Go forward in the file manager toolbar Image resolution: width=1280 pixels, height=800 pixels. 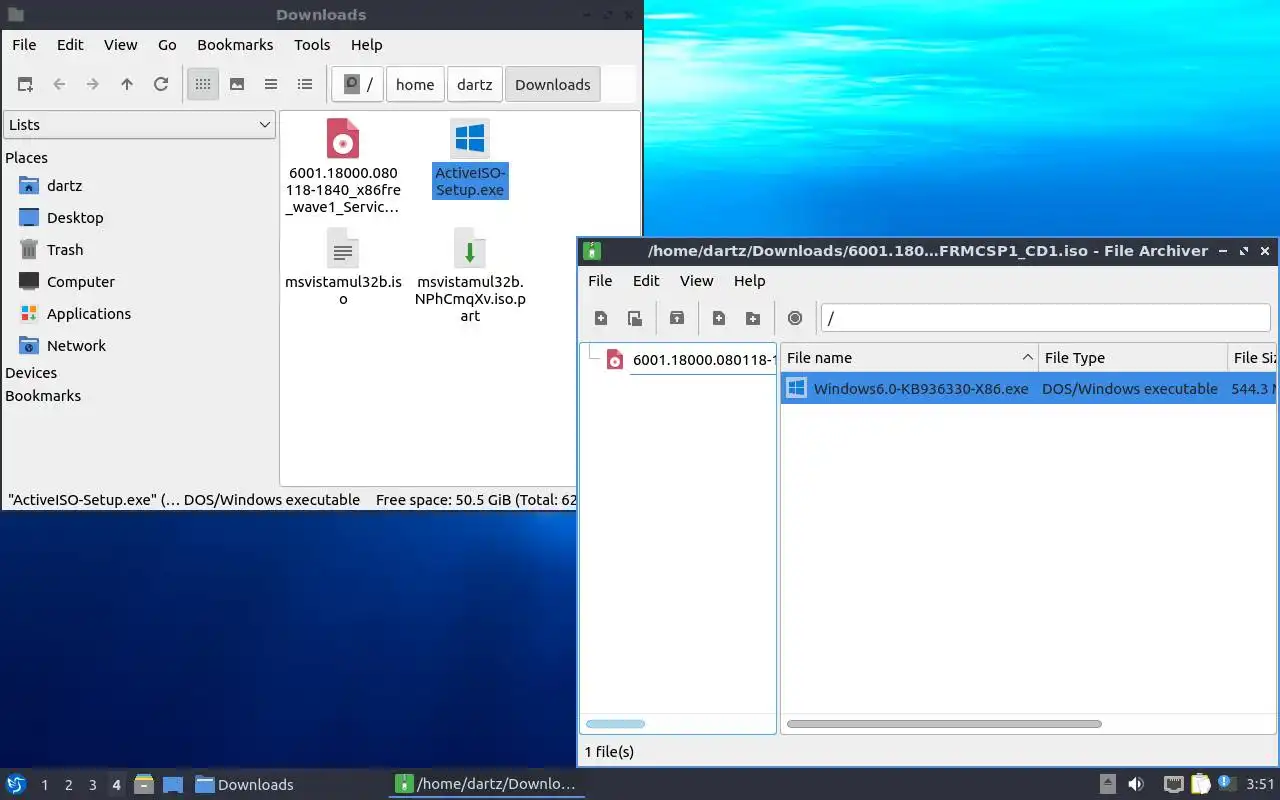[93, 84]
